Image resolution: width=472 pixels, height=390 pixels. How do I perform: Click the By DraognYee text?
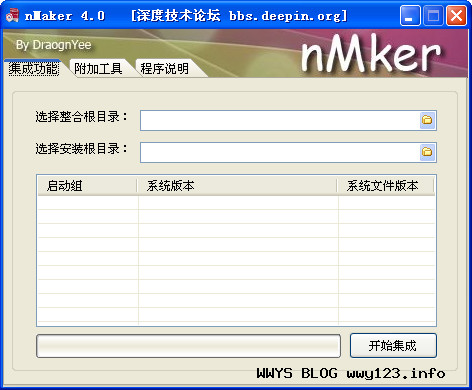53,45
